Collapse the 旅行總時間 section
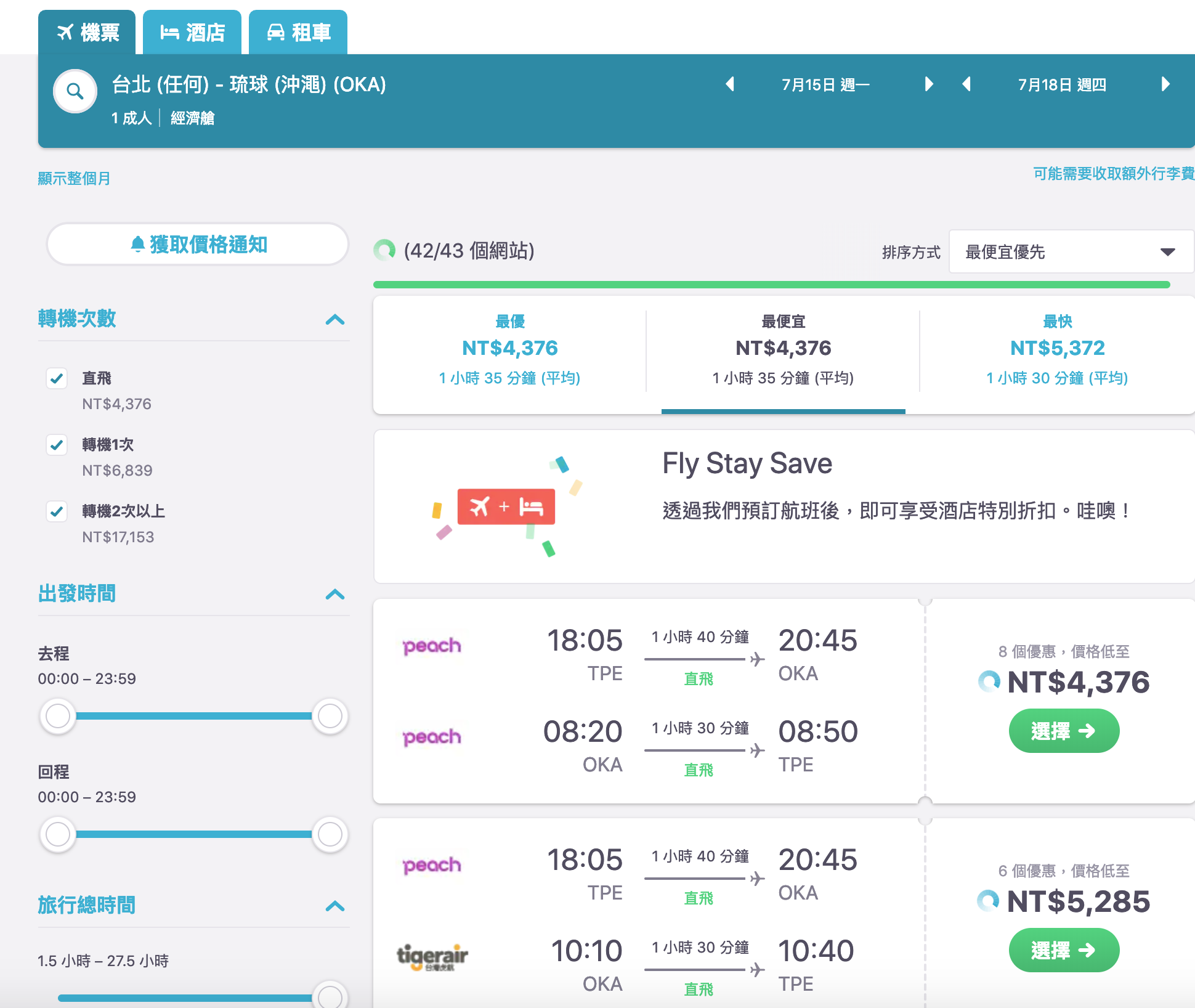This screenshot has width=1195, height=1008. [335, 906]
